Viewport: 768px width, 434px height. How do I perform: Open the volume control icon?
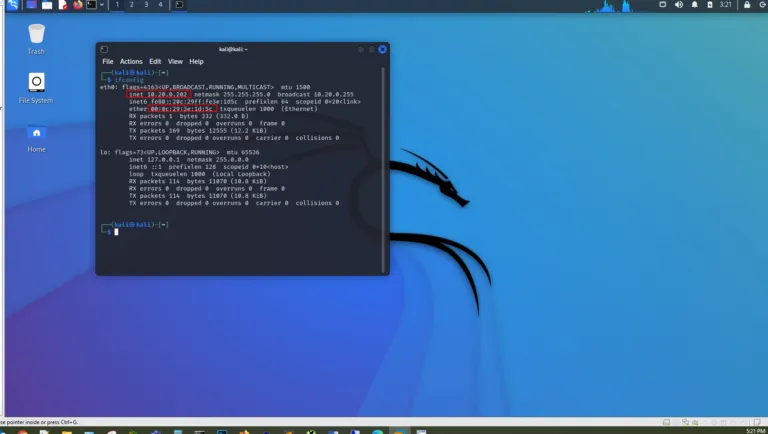678,5
